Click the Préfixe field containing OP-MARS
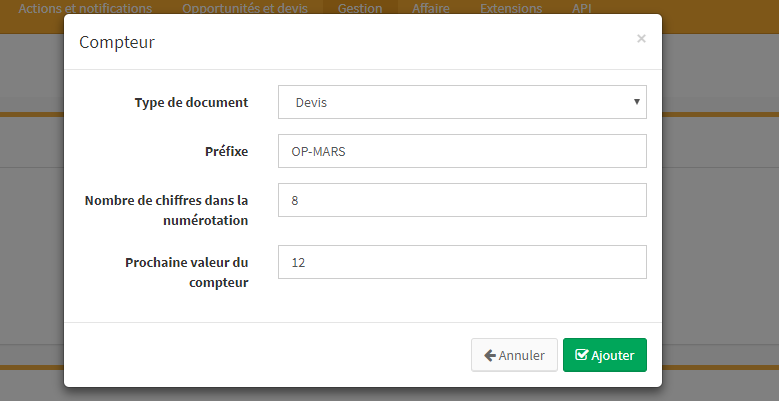Viewport: 779px width, 401px height. point(462,151)
